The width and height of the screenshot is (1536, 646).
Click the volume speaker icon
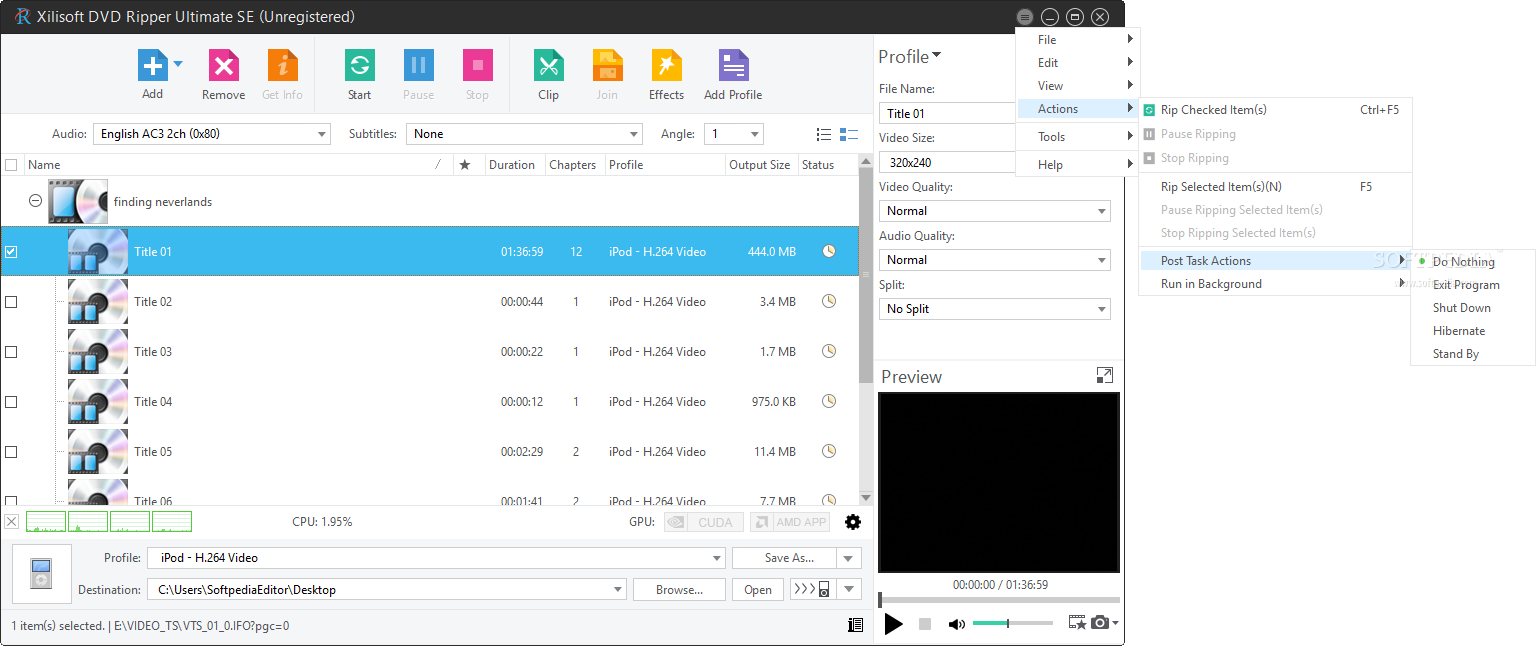tap(957, 624)
